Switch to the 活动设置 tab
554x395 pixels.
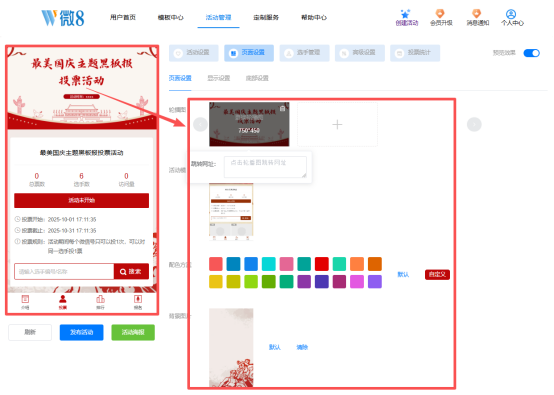coord(194,53)
